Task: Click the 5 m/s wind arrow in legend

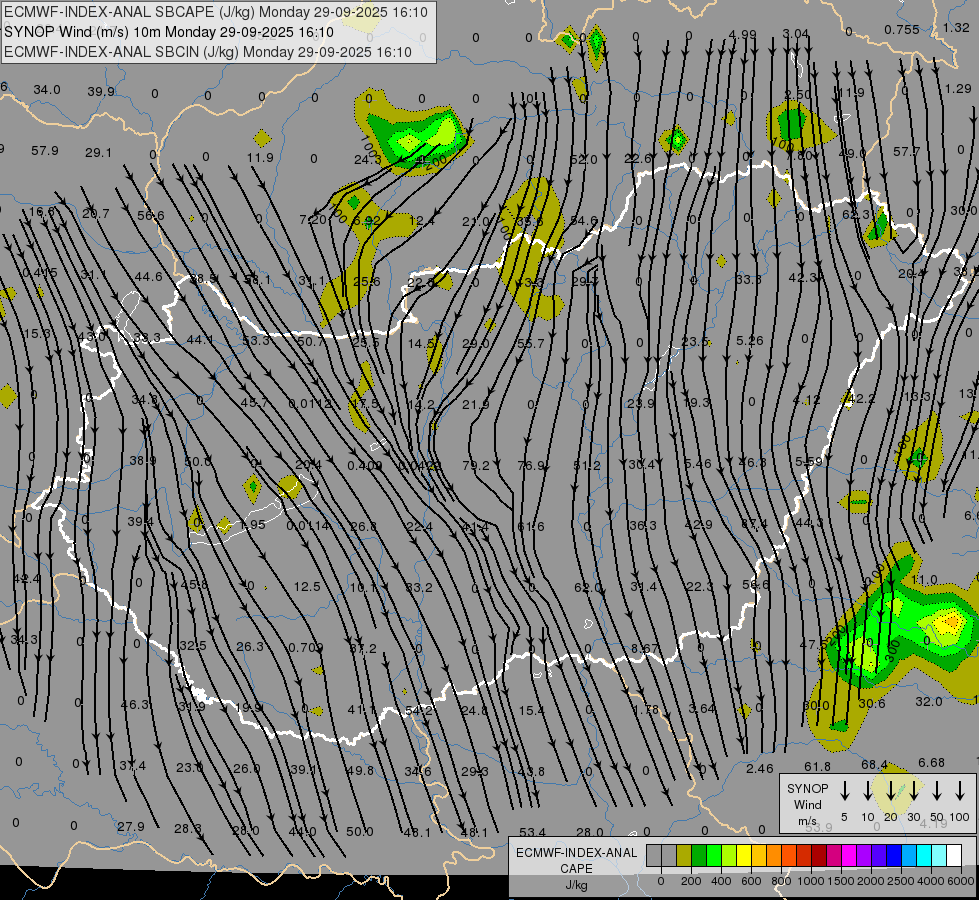Action: [x=844, y=790]
